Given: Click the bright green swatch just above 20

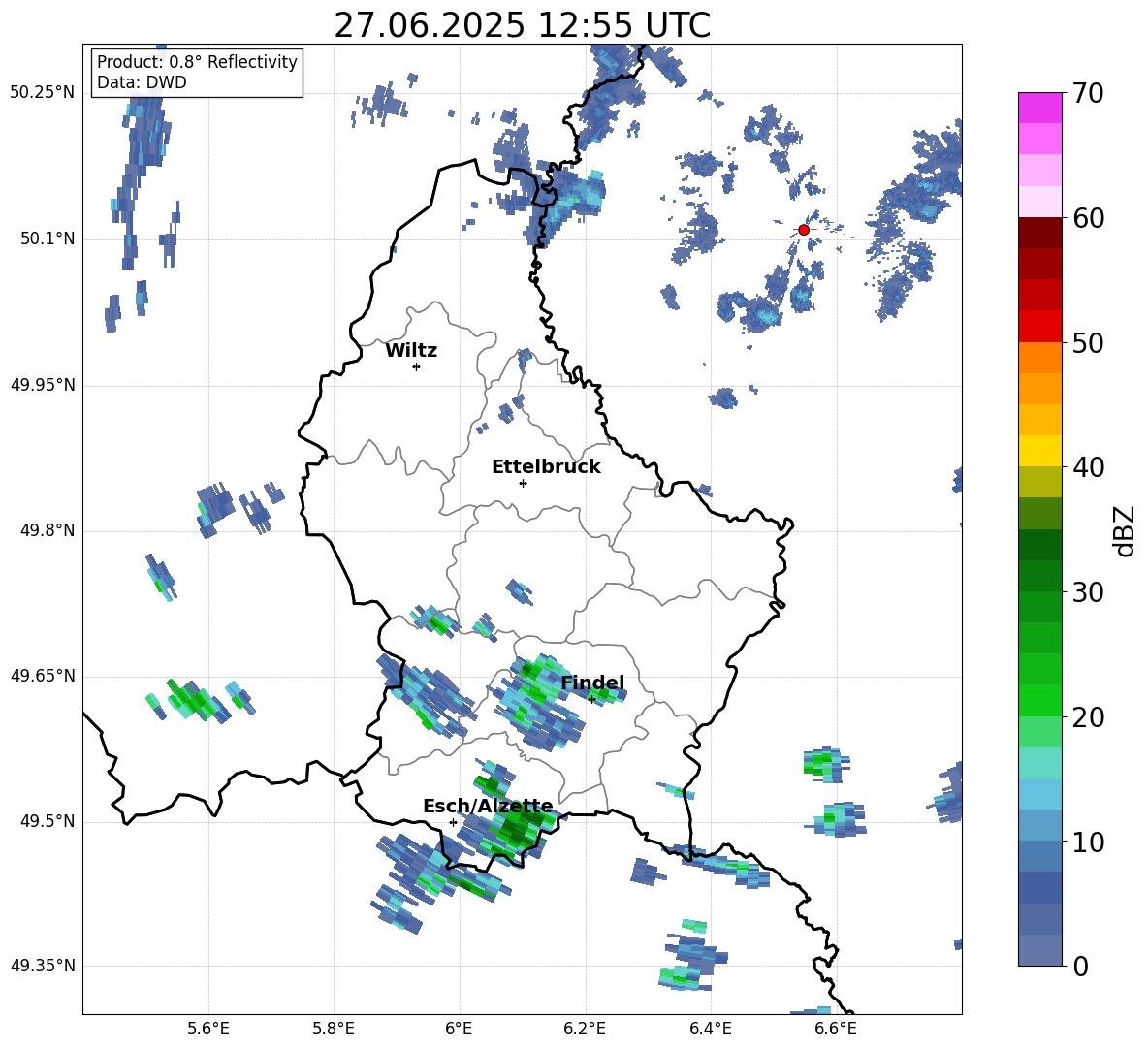Looking at the screenshot, I should click(x=1039, y=700).
